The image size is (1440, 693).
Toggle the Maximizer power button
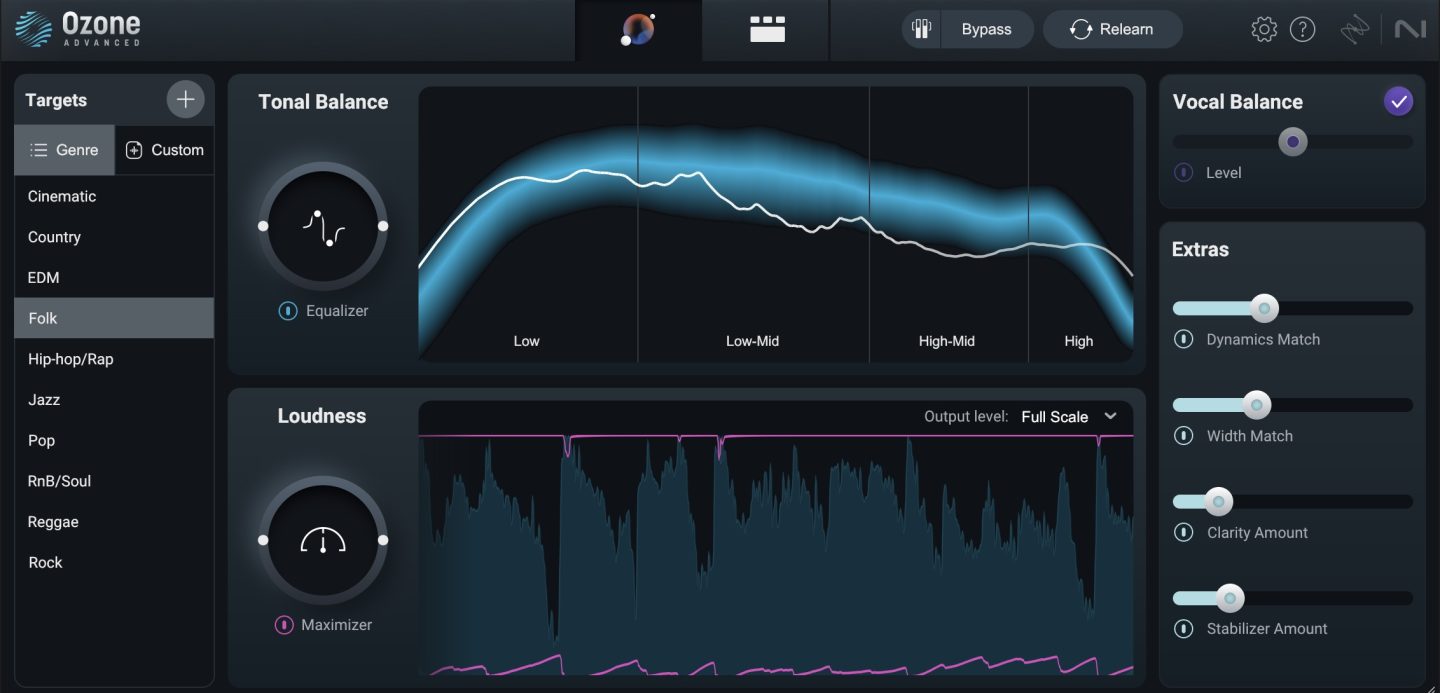[284, 625]
